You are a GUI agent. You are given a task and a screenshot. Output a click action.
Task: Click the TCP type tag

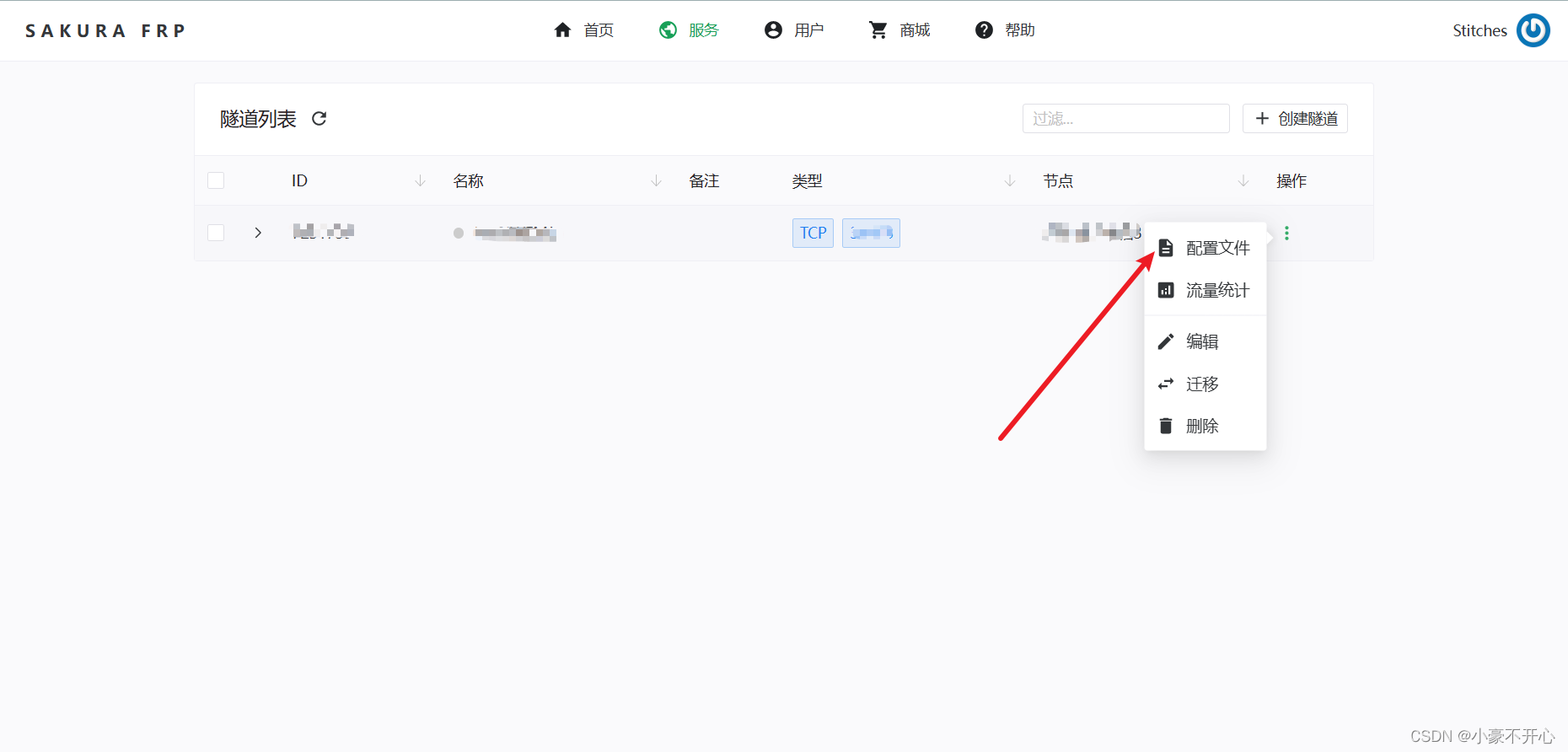[x=813, y=233]
